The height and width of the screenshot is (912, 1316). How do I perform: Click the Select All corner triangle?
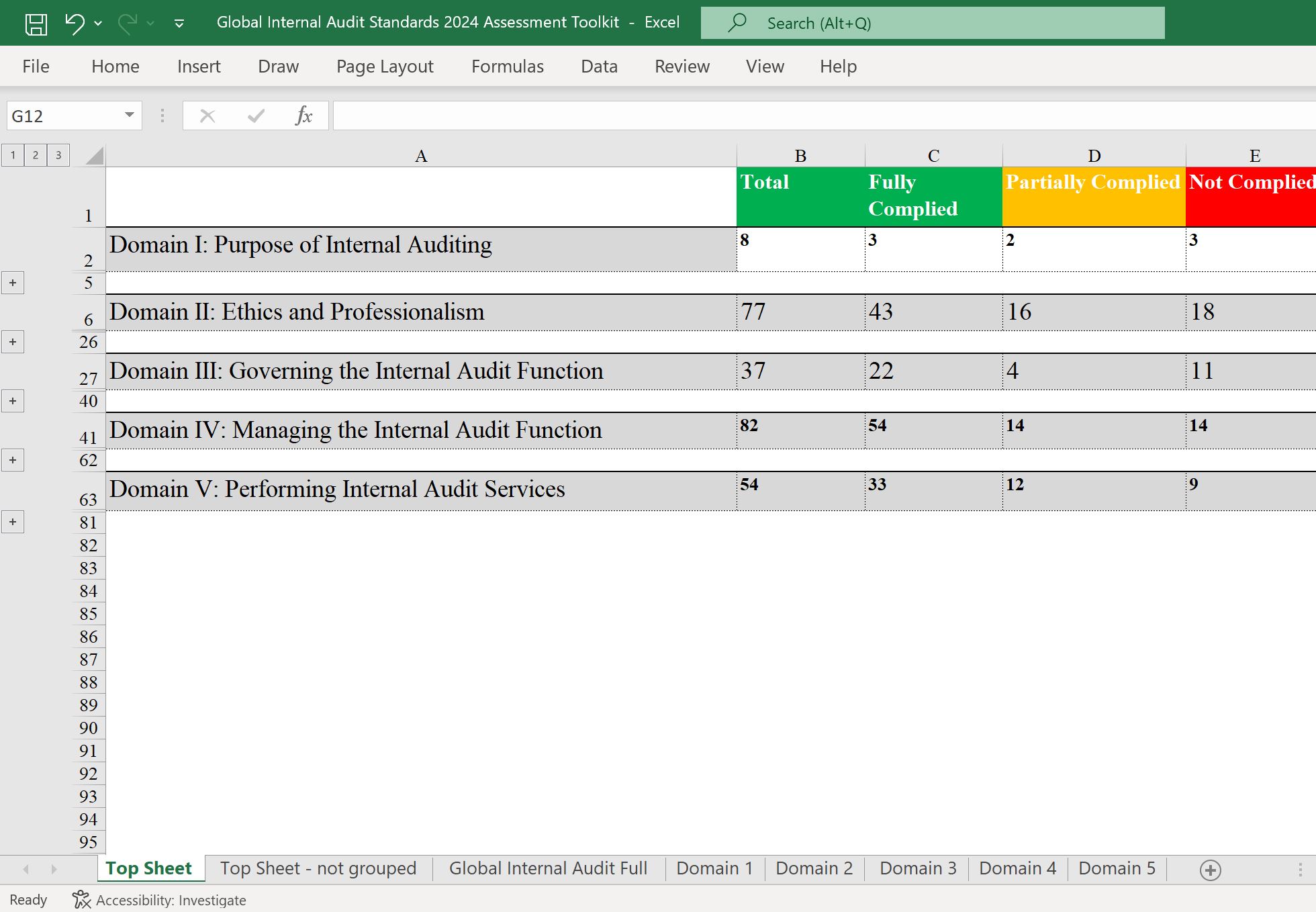[95, 156]
